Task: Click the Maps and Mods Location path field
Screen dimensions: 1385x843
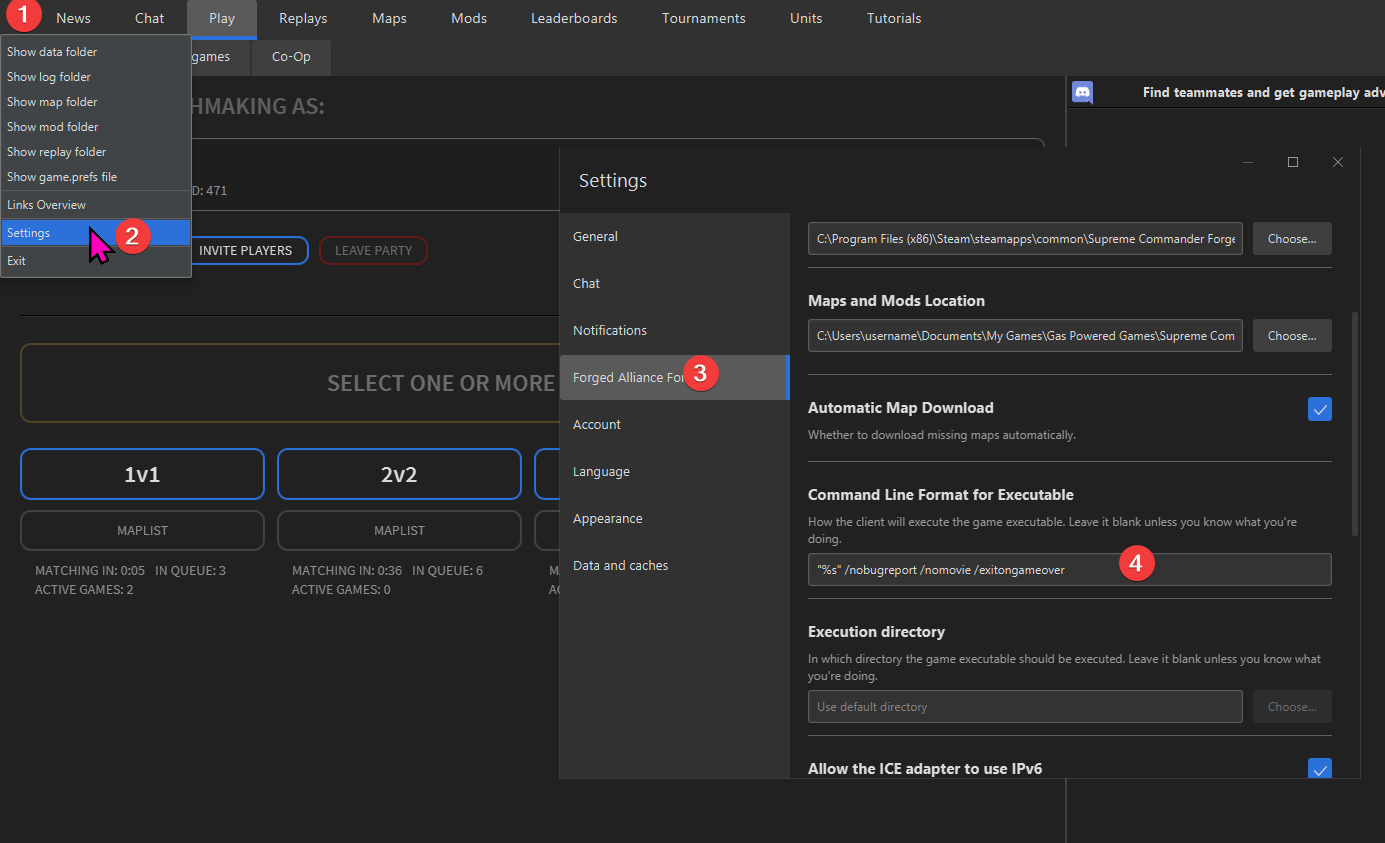Action: [1025, 336]
